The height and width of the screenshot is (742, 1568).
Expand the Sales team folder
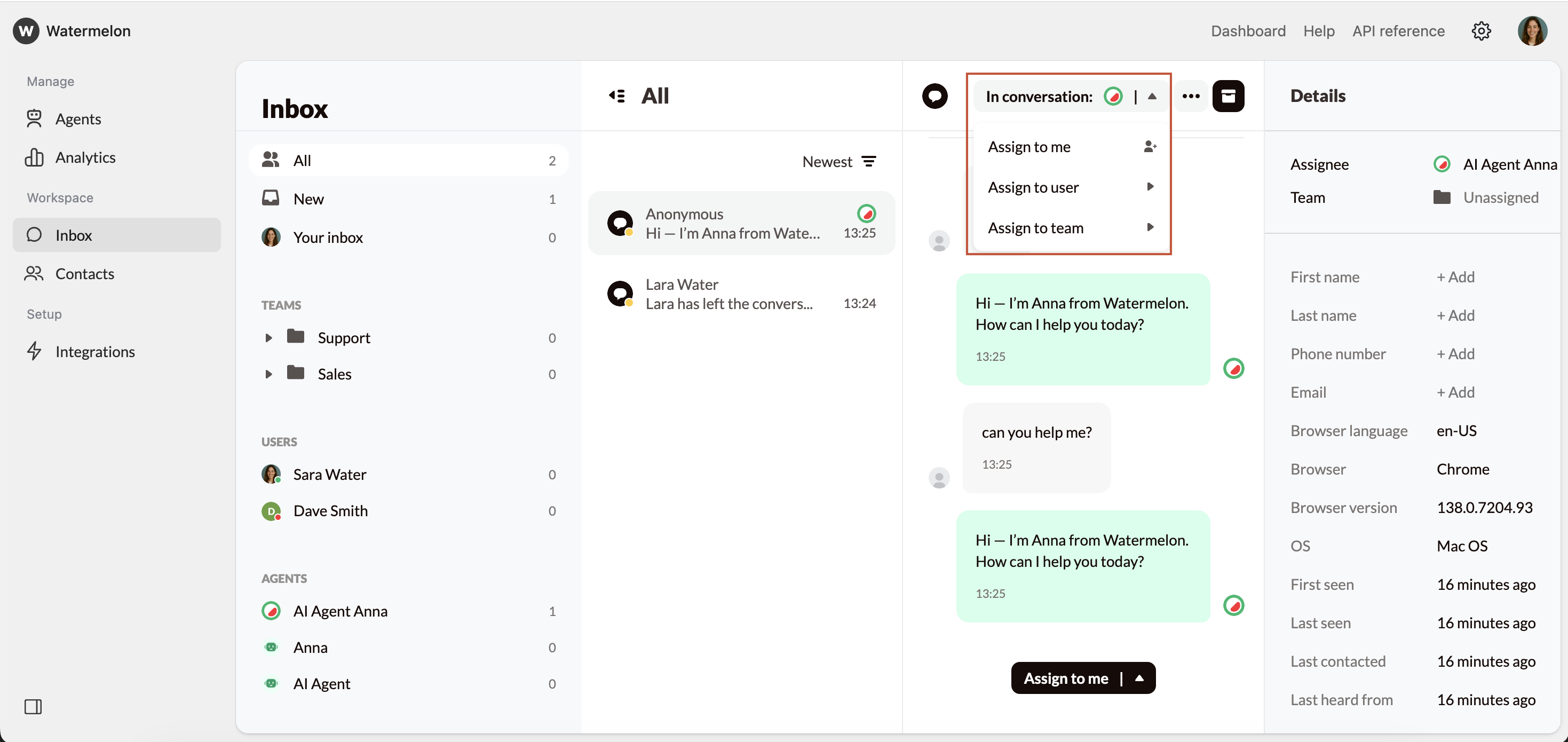[270, 374]
